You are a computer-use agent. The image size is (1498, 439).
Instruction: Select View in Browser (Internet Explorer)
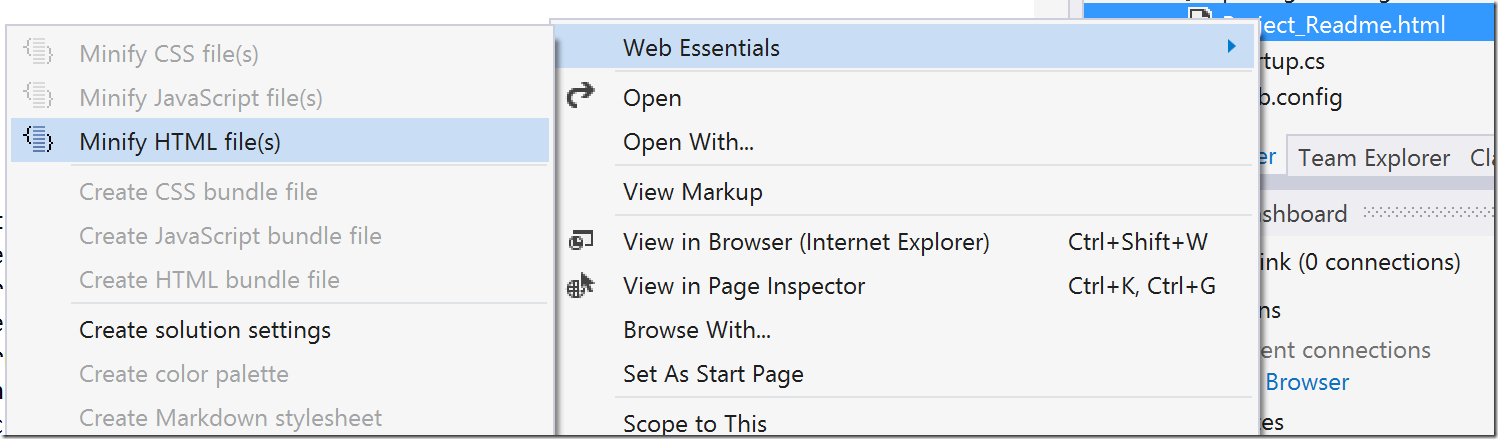click(805, 242)
